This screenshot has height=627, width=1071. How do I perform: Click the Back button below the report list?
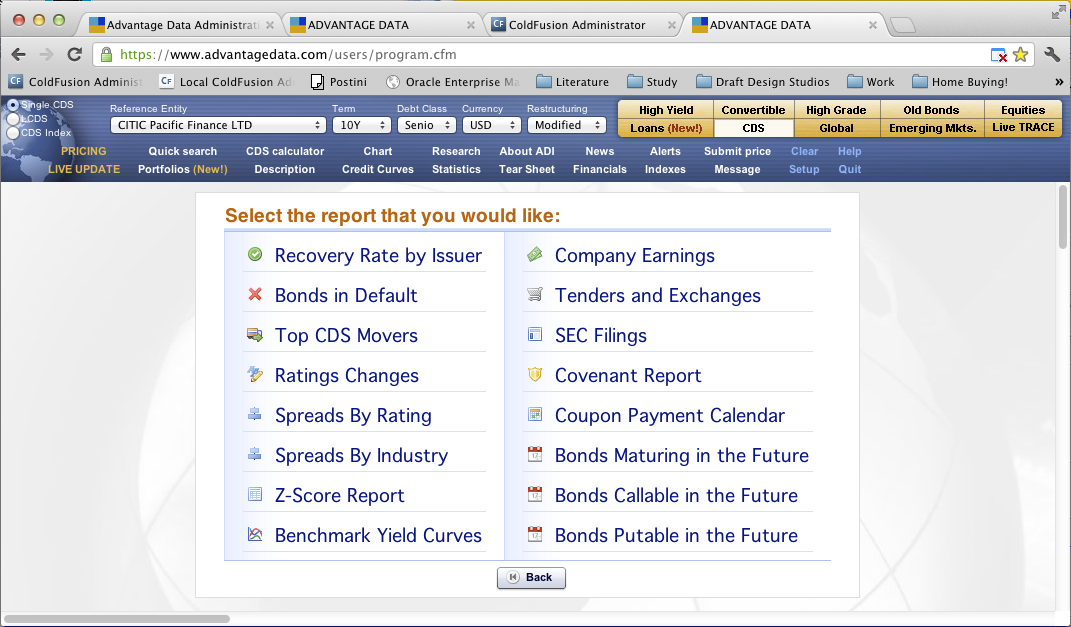coord(531,577)
